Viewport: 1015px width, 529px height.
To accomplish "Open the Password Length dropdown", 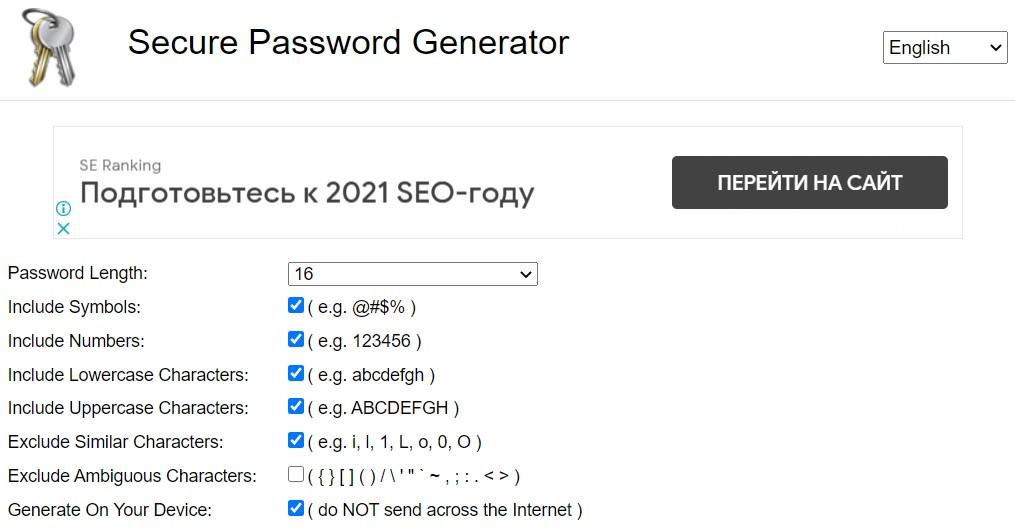I will coord(412,274).
